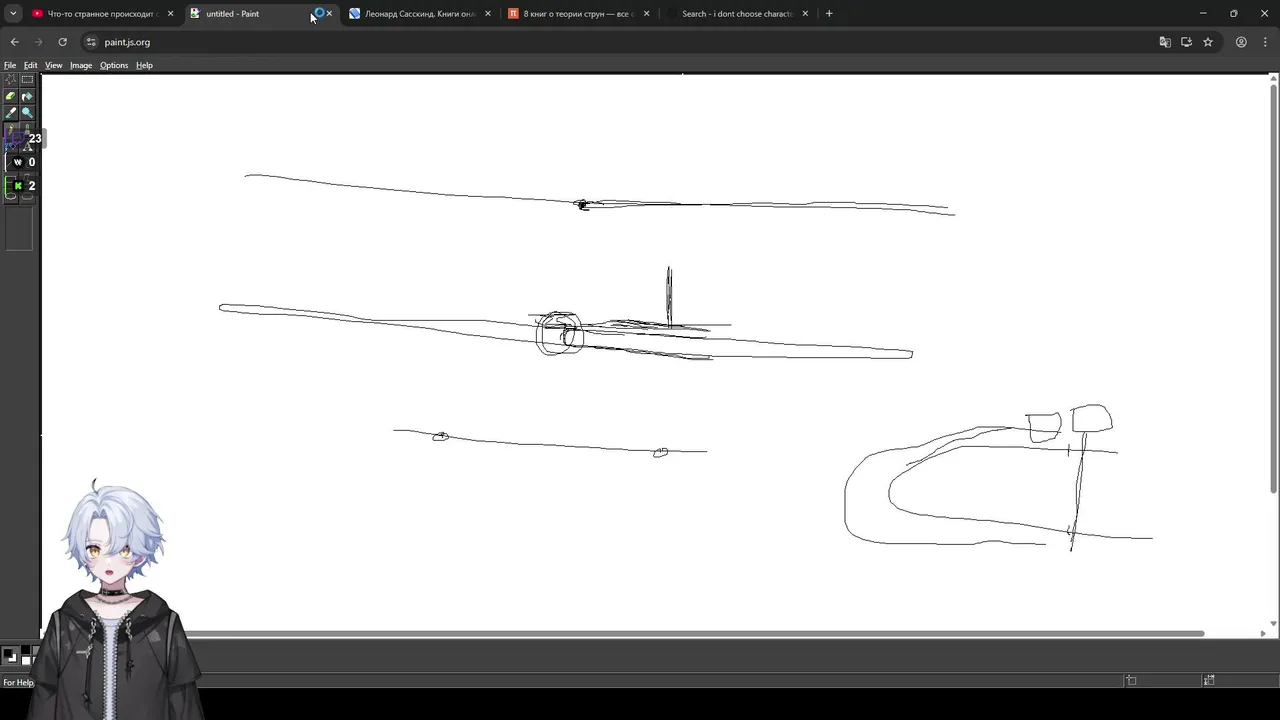The width and height of the screenshot is (1280, 720).
Task: Pick the black color swatch in palette
Action: (x=26, y=652)
